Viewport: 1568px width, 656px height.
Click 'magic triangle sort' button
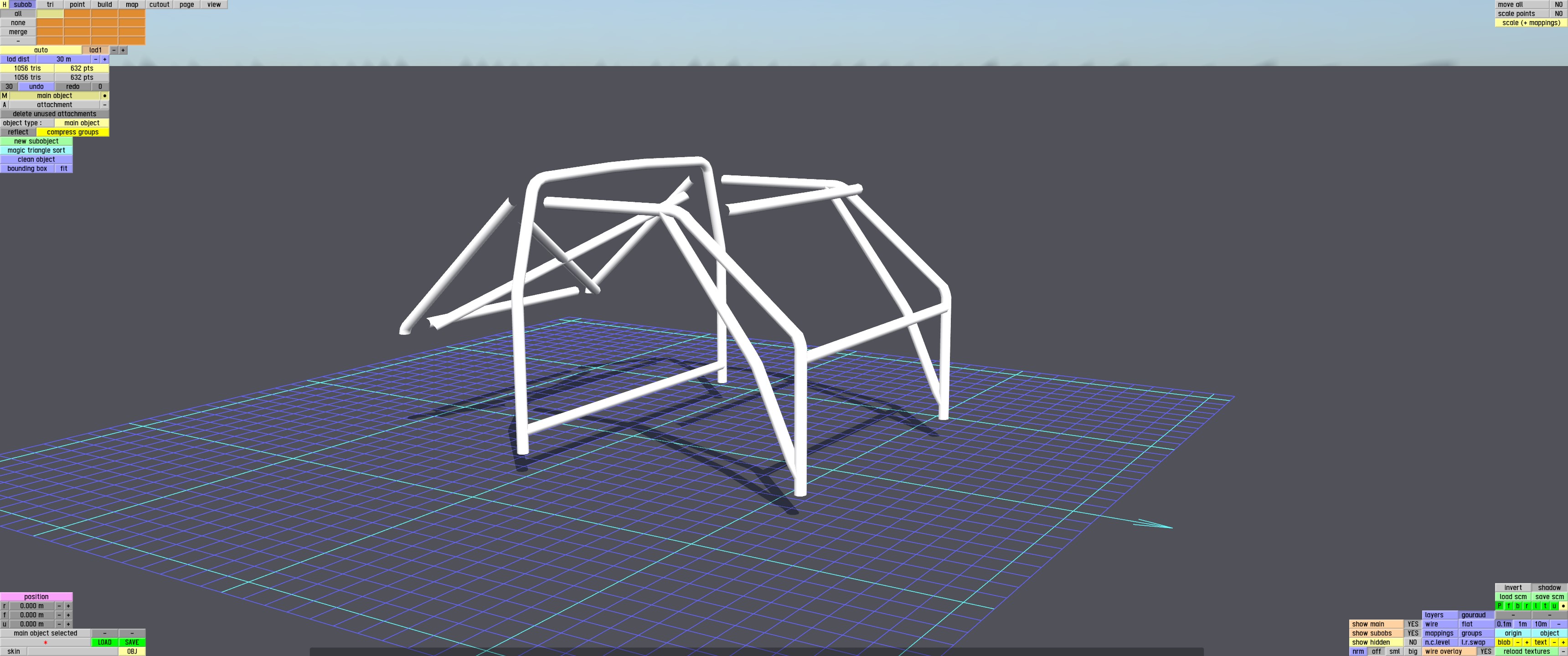(36, 150)
